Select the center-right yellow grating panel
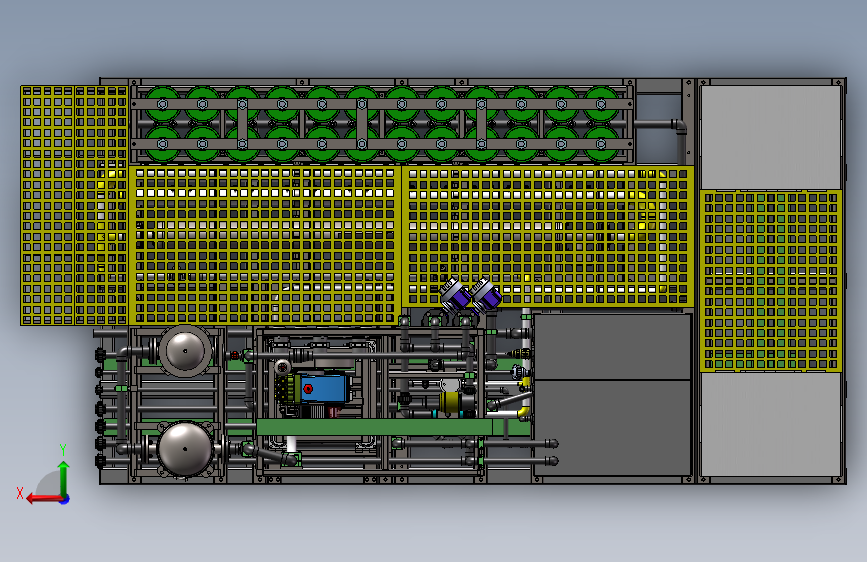The width and height of the screenshot is (867, 562). click(x=547, y=236)
